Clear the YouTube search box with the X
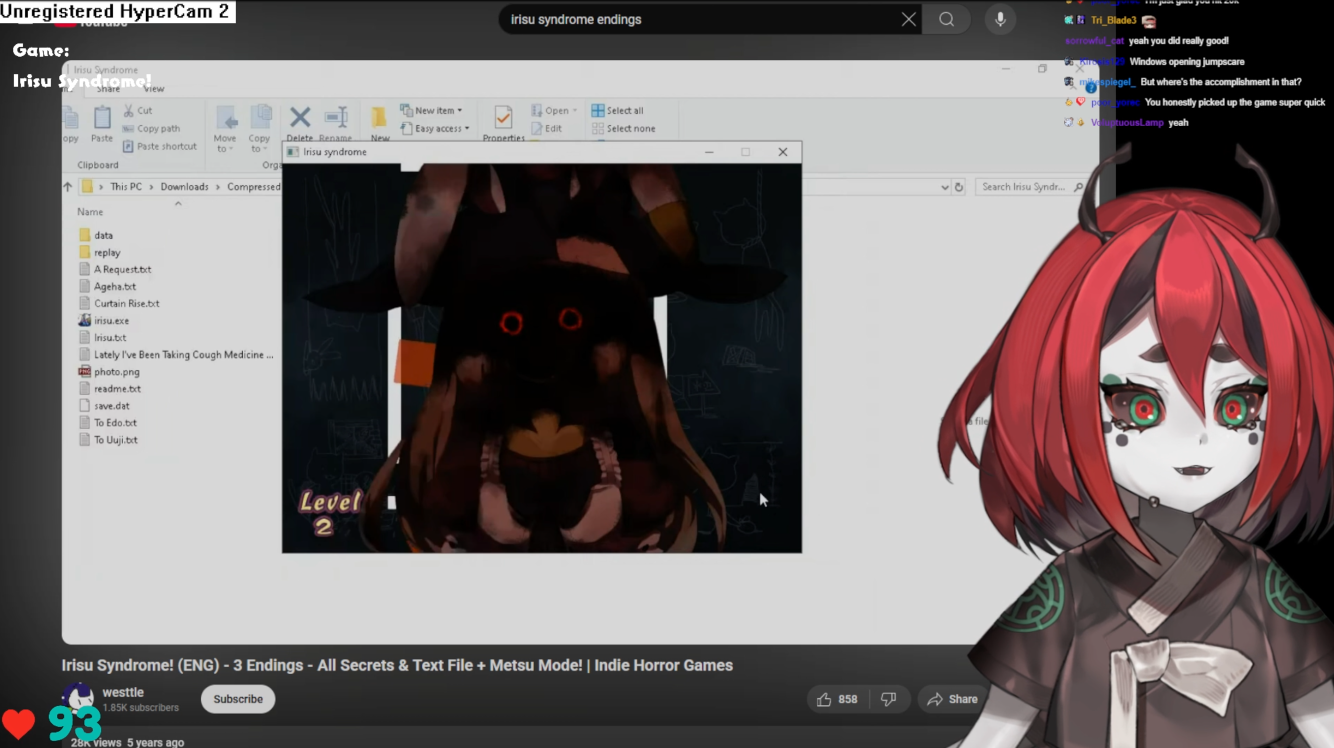Image resolution: width=1334 pixels, height=748 pixels. (x=908, y=19)
